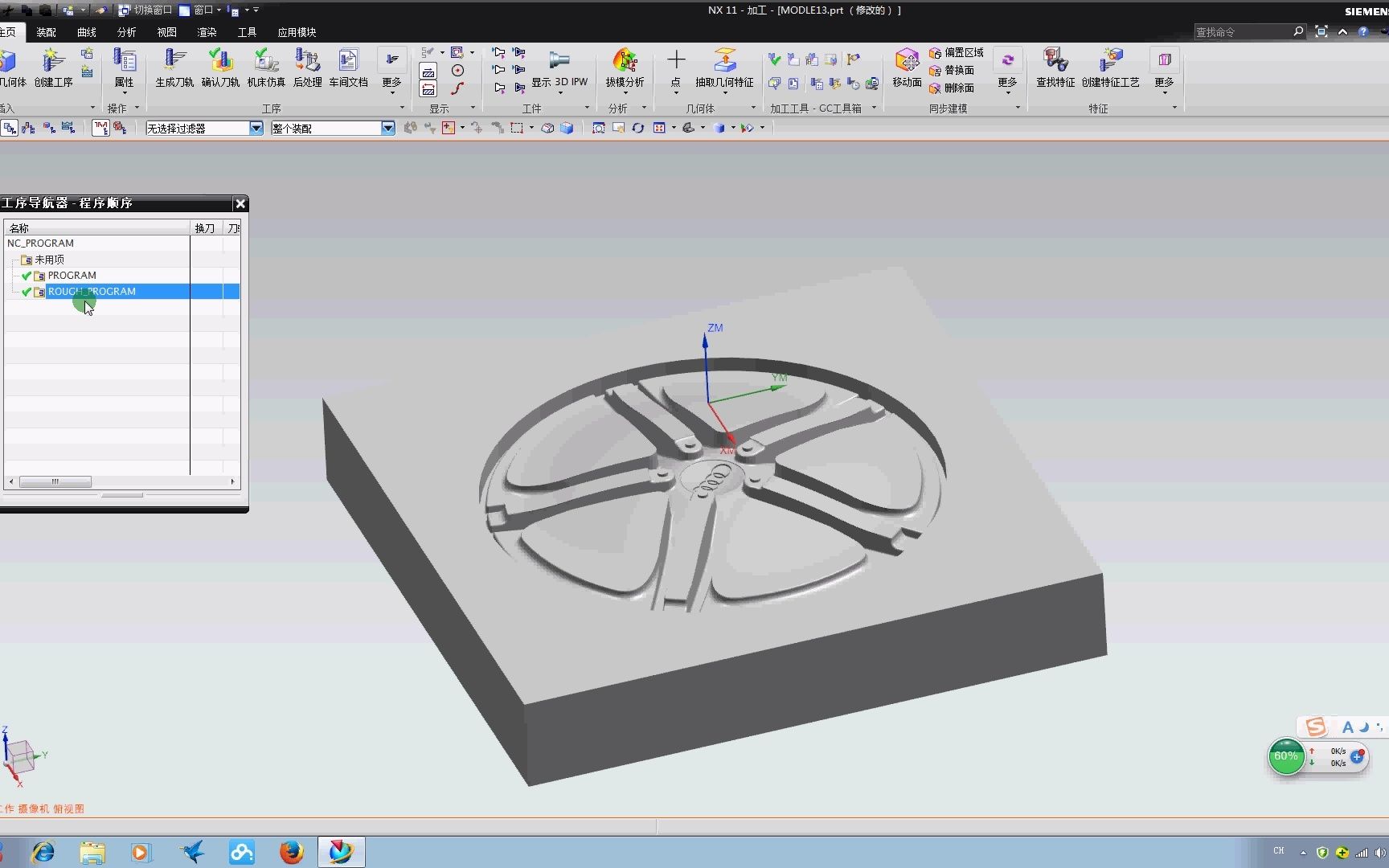Launch Machine Simulation (机床仿真)

click(266, 68)
